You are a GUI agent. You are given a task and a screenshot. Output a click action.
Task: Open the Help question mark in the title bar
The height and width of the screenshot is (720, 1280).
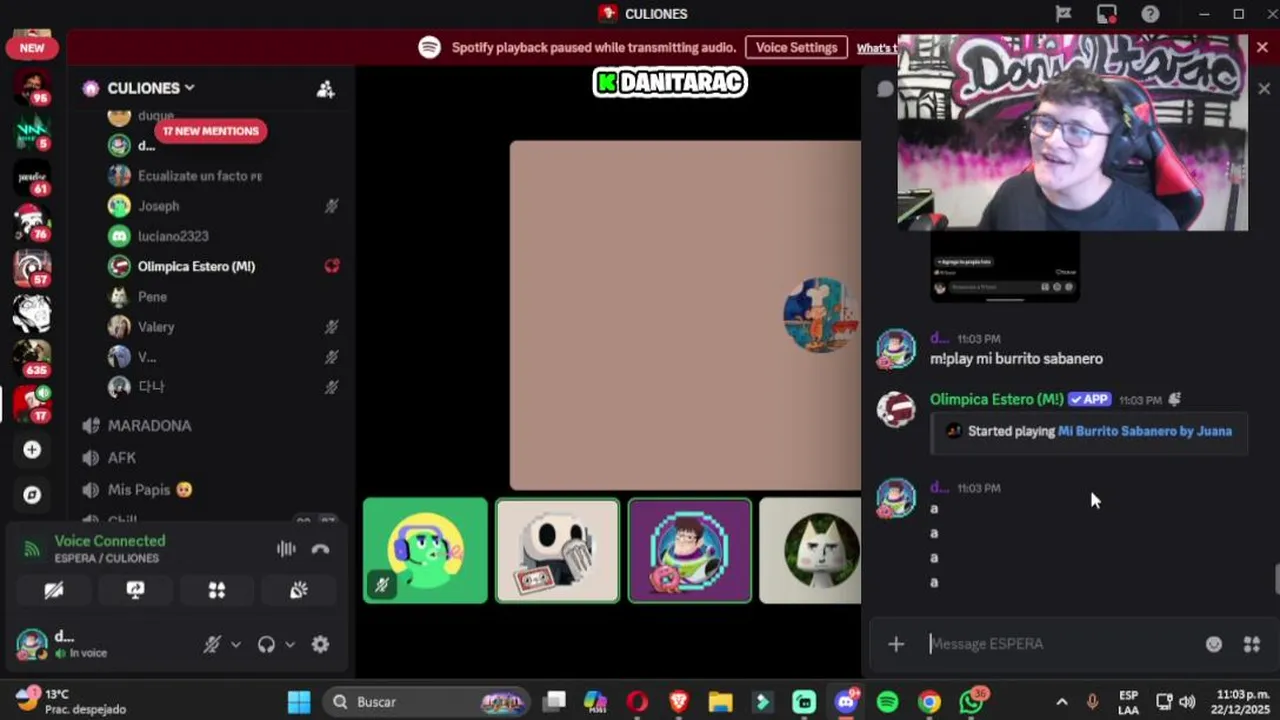click(x=1150, y=14)
